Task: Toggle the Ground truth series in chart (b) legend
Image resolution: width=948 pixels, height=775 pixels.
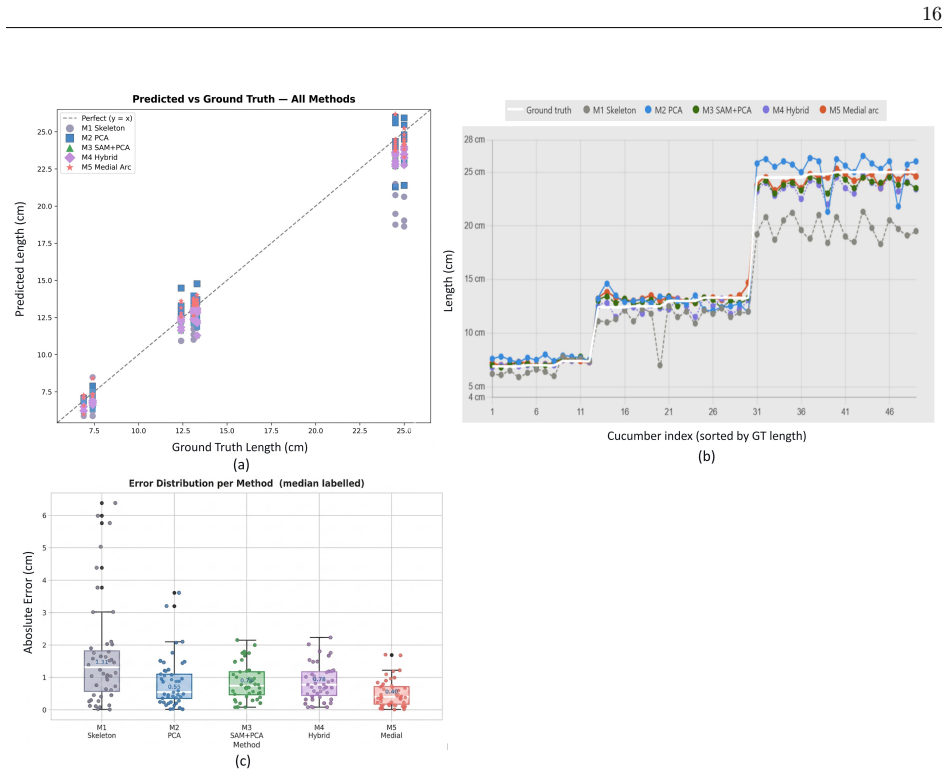Action: point(539,110)
